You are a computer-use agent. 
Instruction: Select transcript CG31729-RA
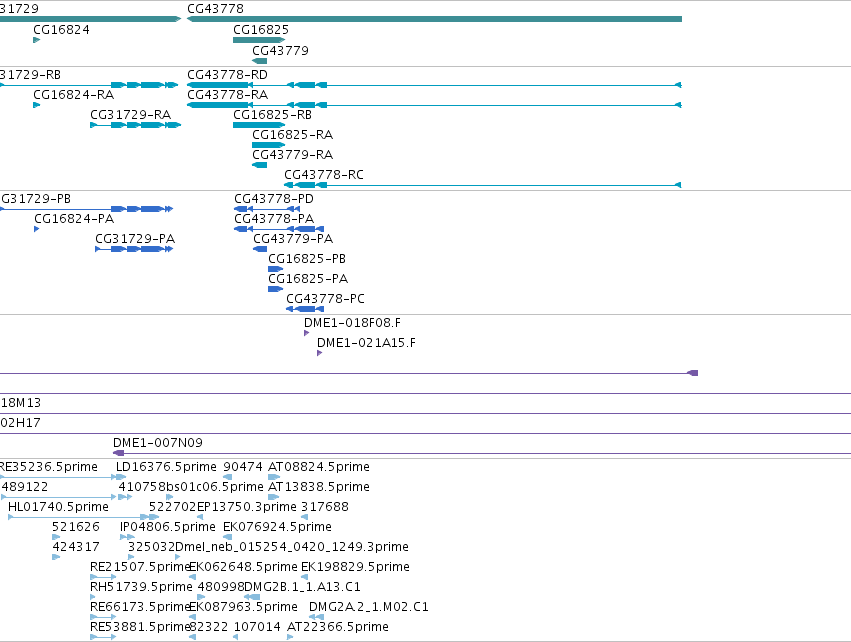pyautogui.click(x=135, y=125)
